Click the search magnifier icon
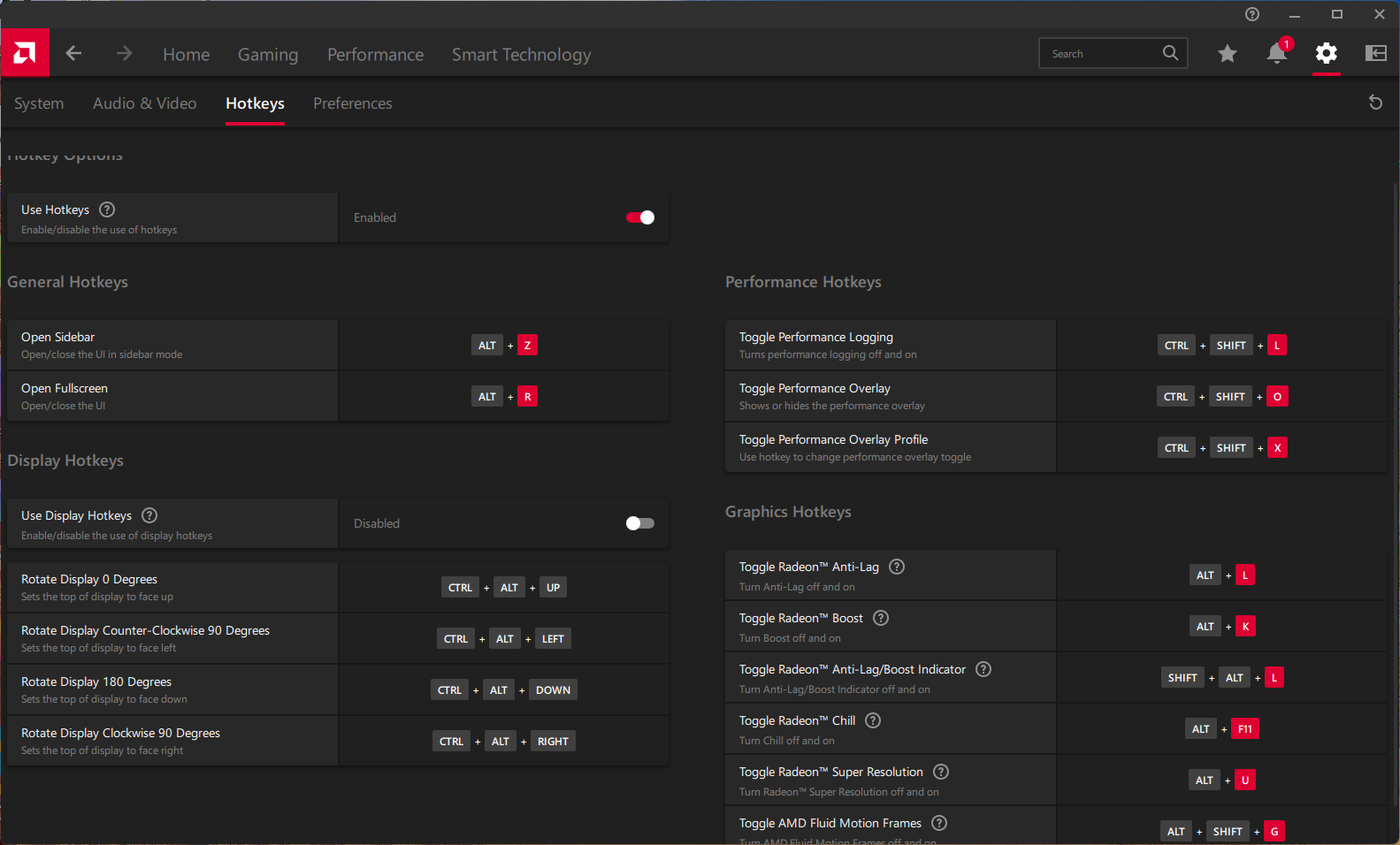This screenshot has width=1400, height=845. click(x=1170, y=53)
